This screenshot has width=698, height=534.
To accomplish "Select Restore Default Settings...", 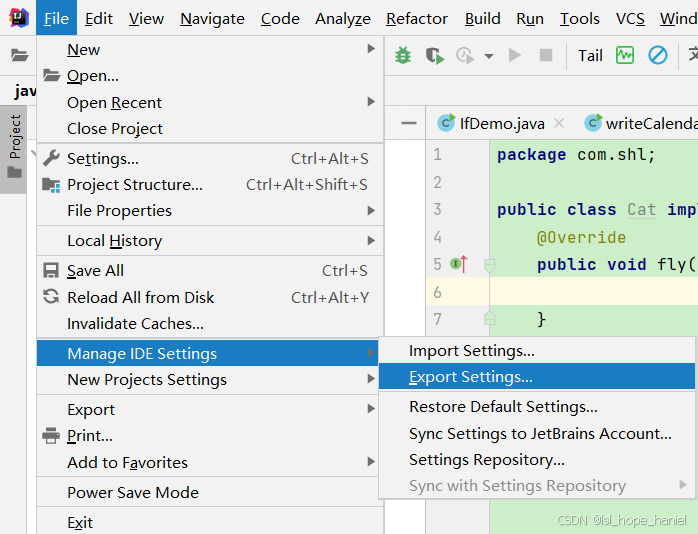I will pos(537,406).
